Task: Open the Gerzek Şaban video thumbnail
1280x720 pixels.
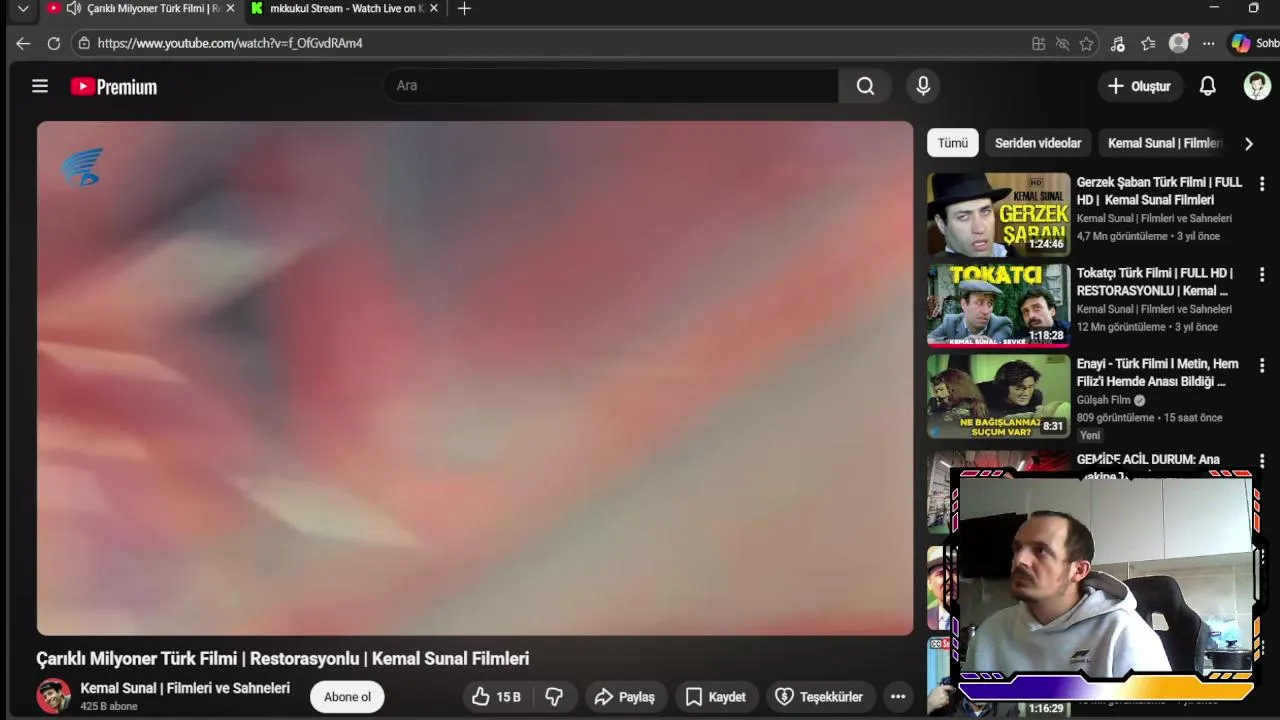Action: 998,215
